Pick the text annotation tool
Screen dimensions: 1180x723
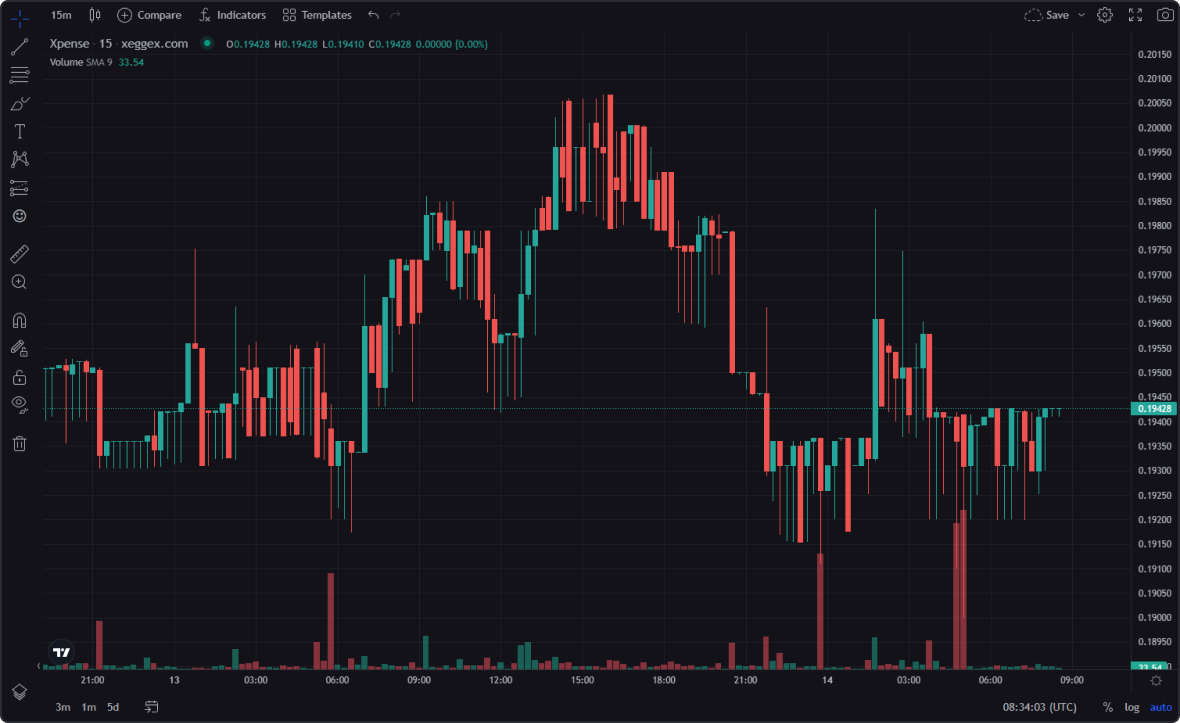click(x=19, y=131)
